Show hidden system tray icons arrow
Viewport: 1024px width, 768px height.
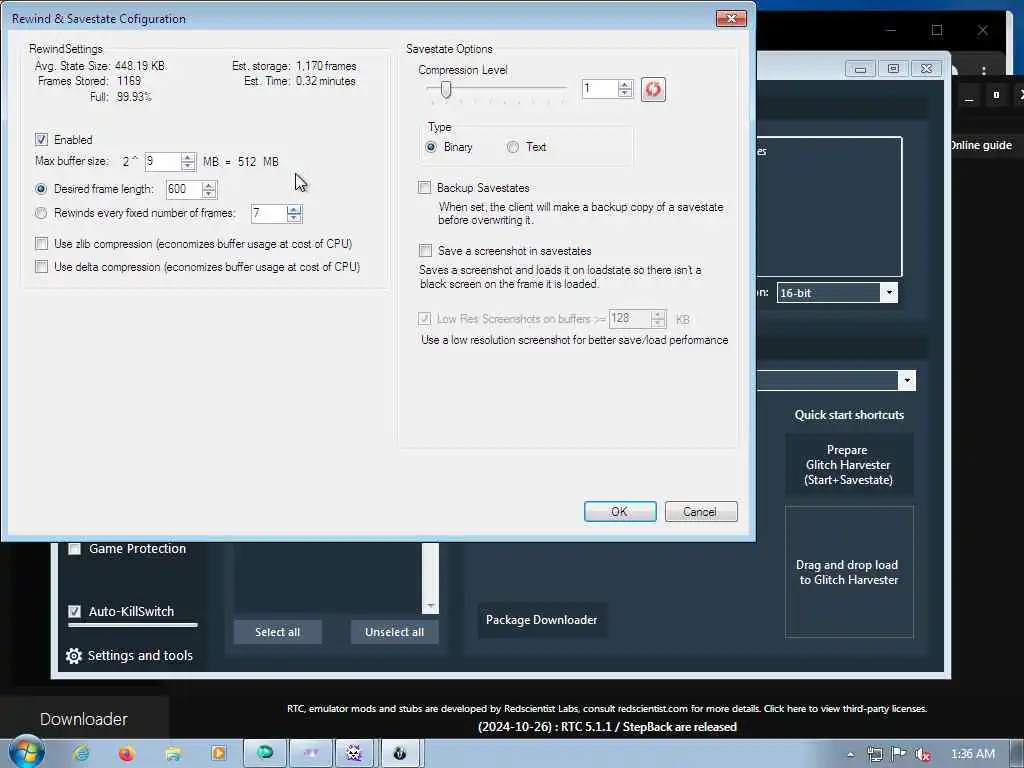tap(850, 754)
